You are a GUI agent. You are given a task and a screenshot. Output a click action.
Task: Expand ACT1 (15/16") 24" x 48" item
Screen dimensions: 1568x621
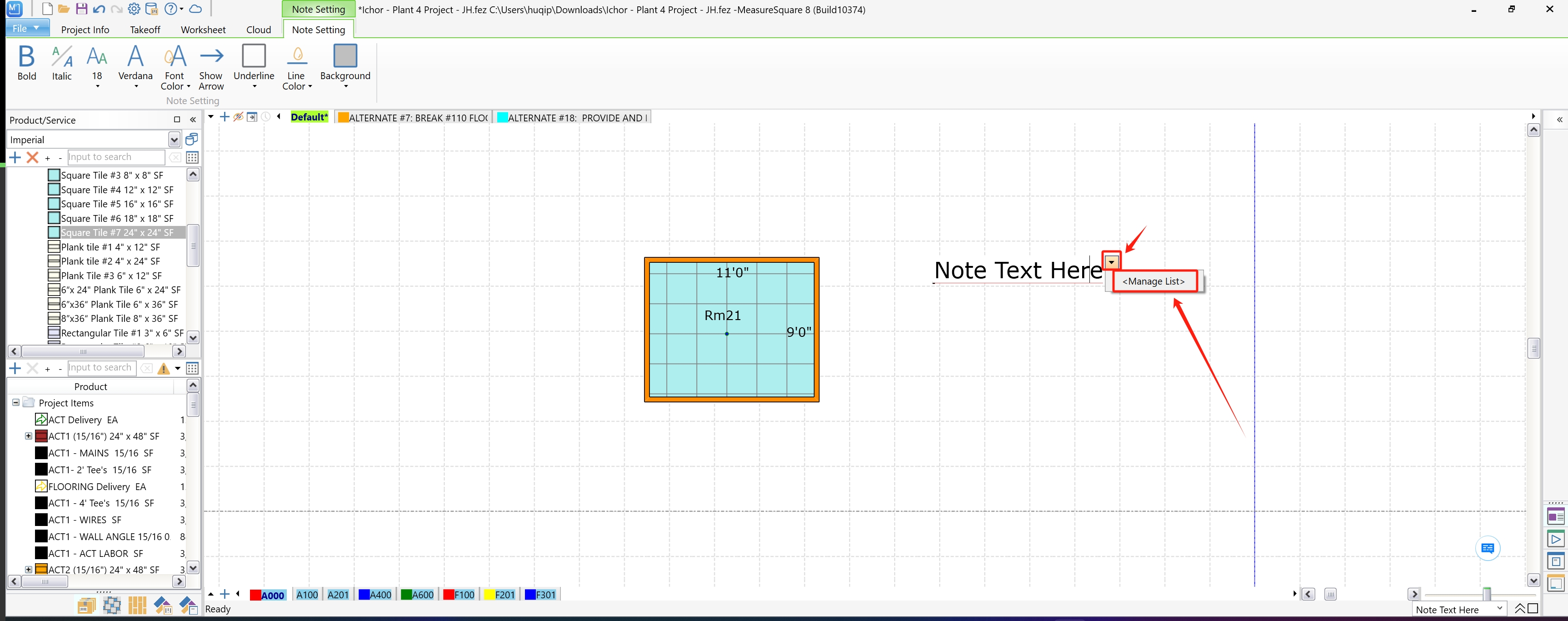(28, 436)
